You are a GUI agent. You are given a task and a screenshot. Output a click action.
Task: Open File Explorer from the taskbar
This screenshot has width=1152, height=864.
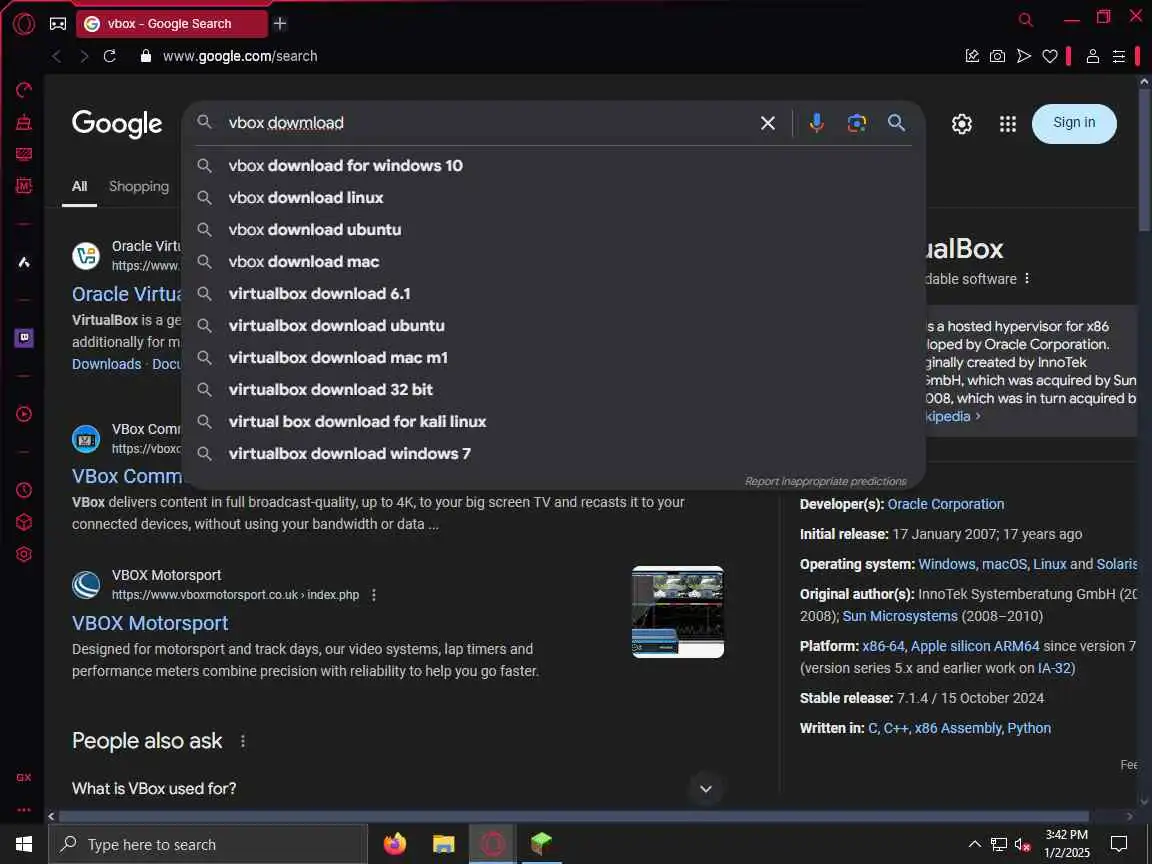(x=443, y=844)
